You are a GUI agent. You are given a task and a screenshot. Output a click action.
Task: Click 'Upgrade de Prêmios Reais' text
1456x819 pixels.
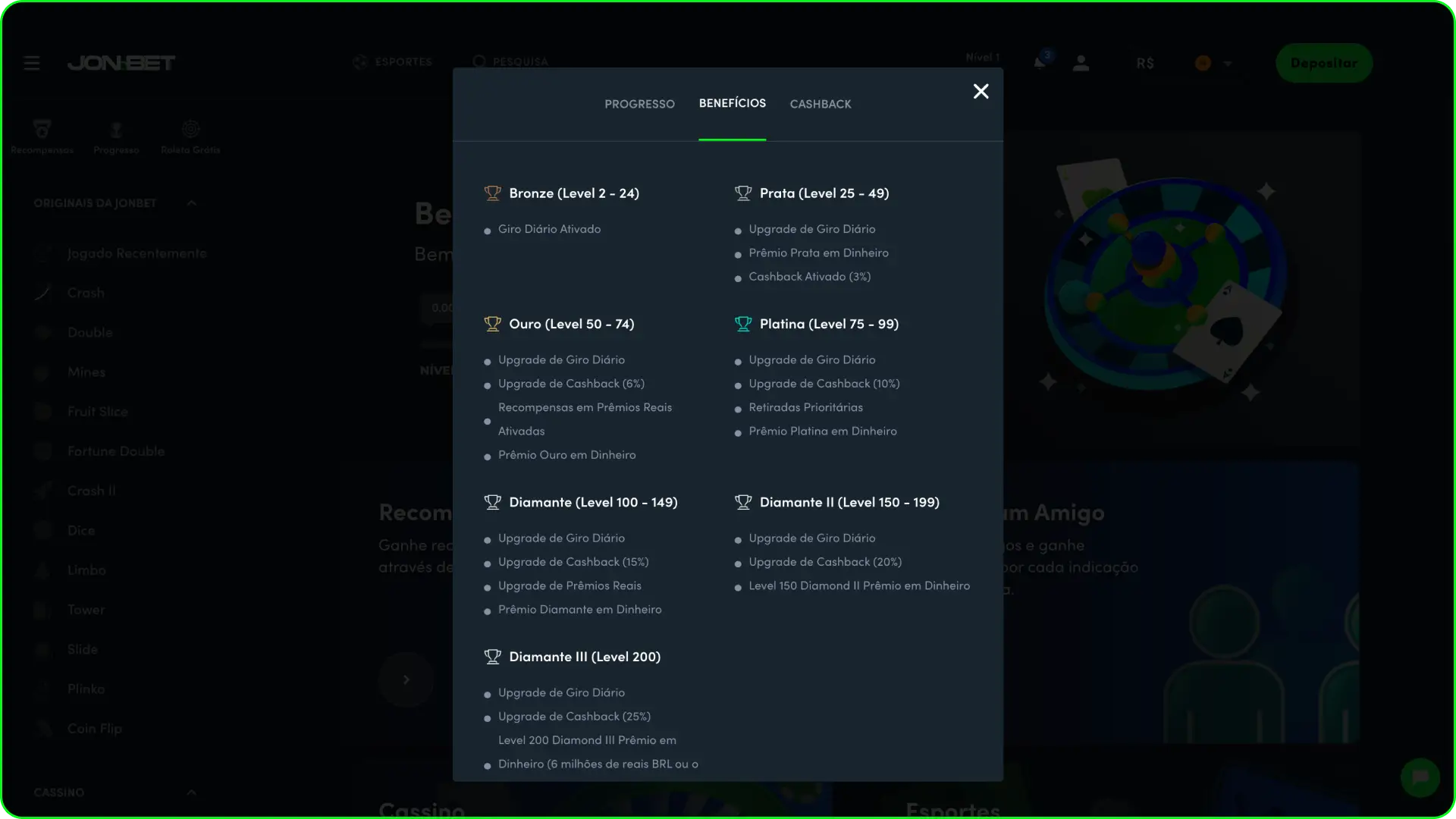[570, 585]
